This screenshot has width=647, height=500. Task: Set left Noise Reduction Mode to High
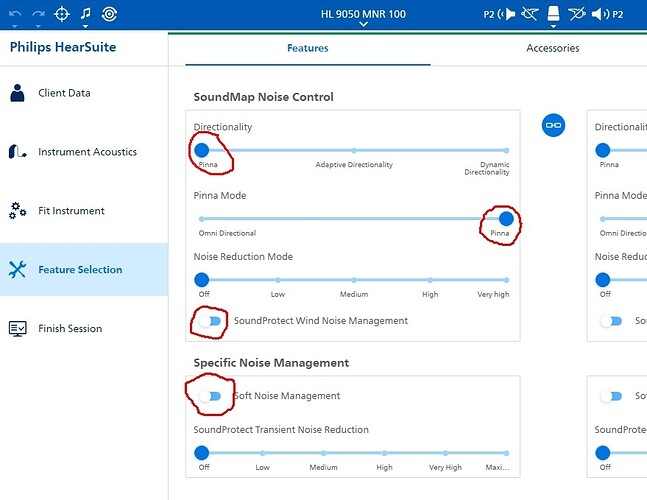(x=430, y=280)
